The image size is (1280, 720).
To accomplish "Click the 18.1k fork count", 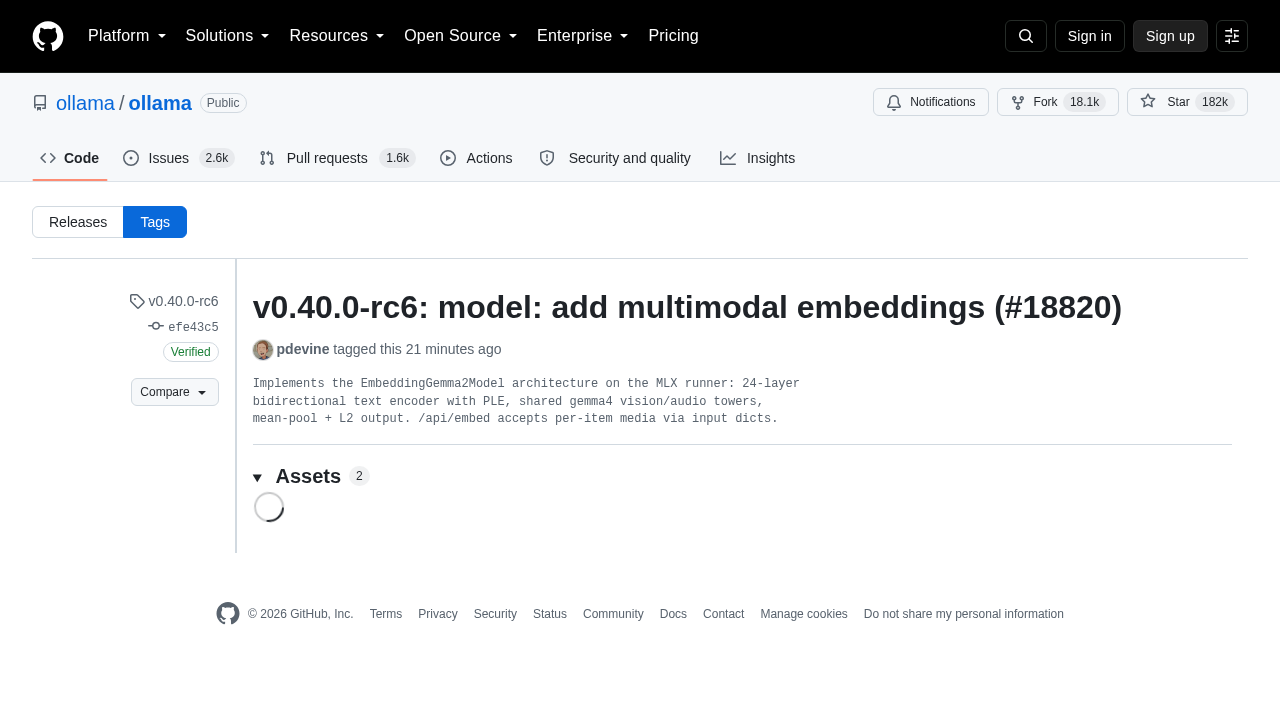I will click(1084, 102).
